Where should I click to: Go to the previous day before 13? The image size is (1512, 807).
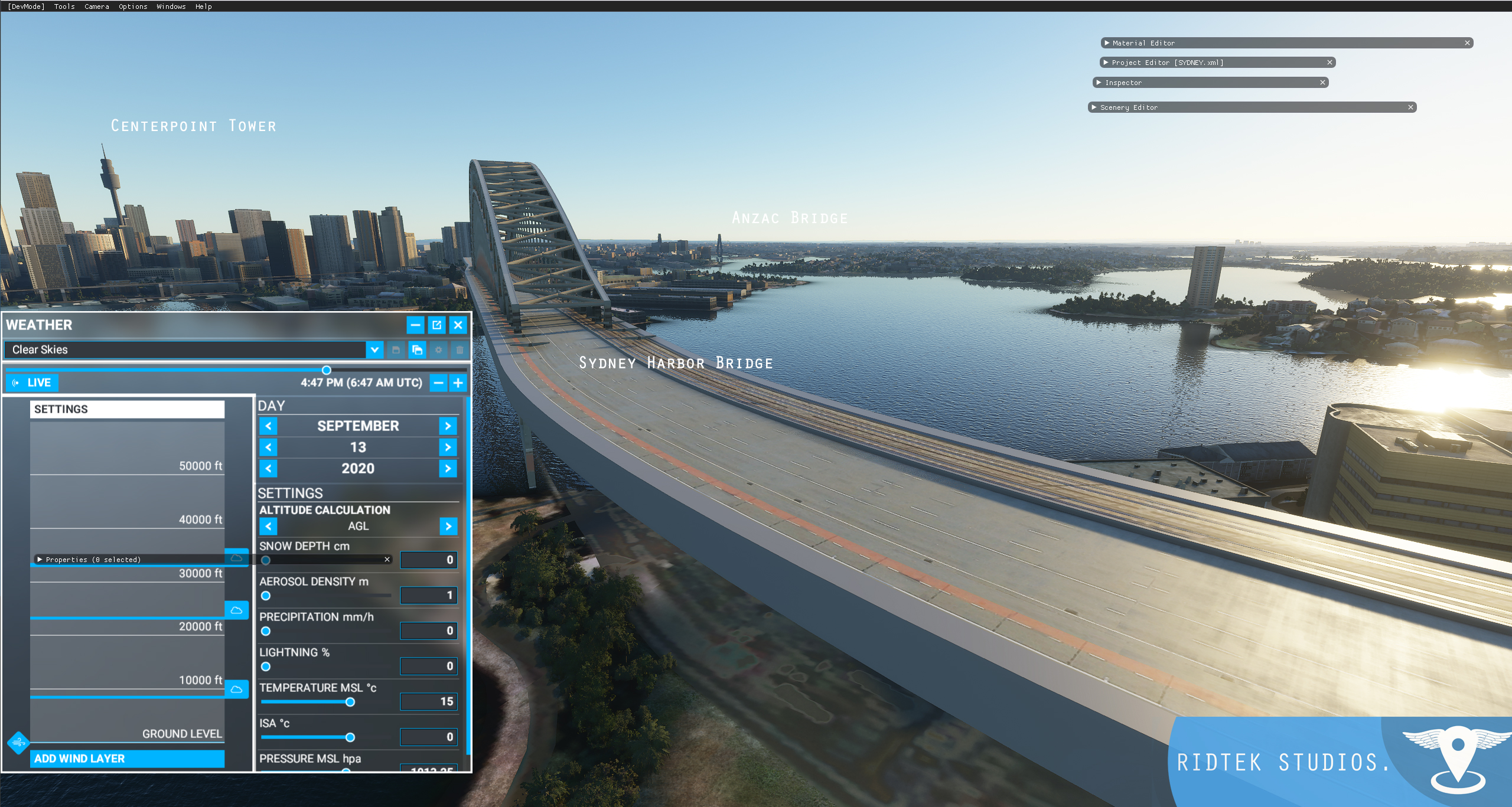pyautogui.click(x=268, y=447)
